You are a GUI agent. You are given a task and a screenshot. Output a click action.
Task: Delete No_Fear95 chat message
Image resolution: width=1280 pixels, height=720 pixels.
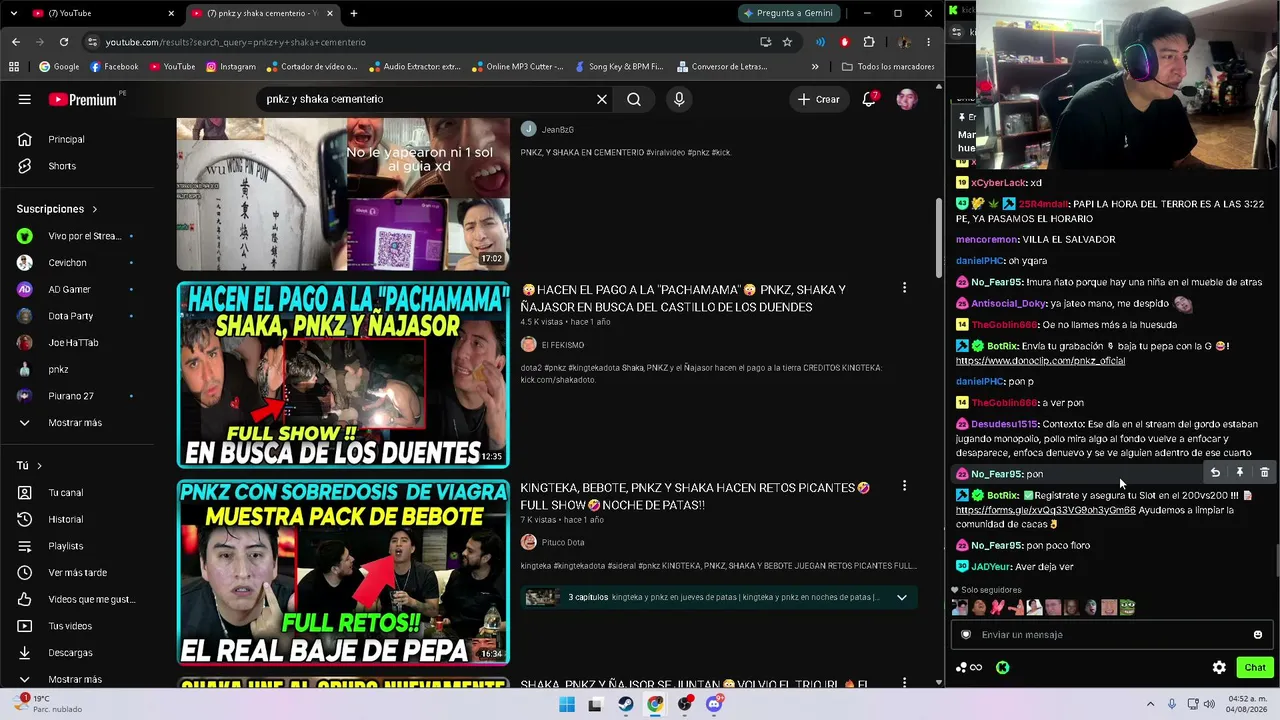click(x=1264, y=473)
